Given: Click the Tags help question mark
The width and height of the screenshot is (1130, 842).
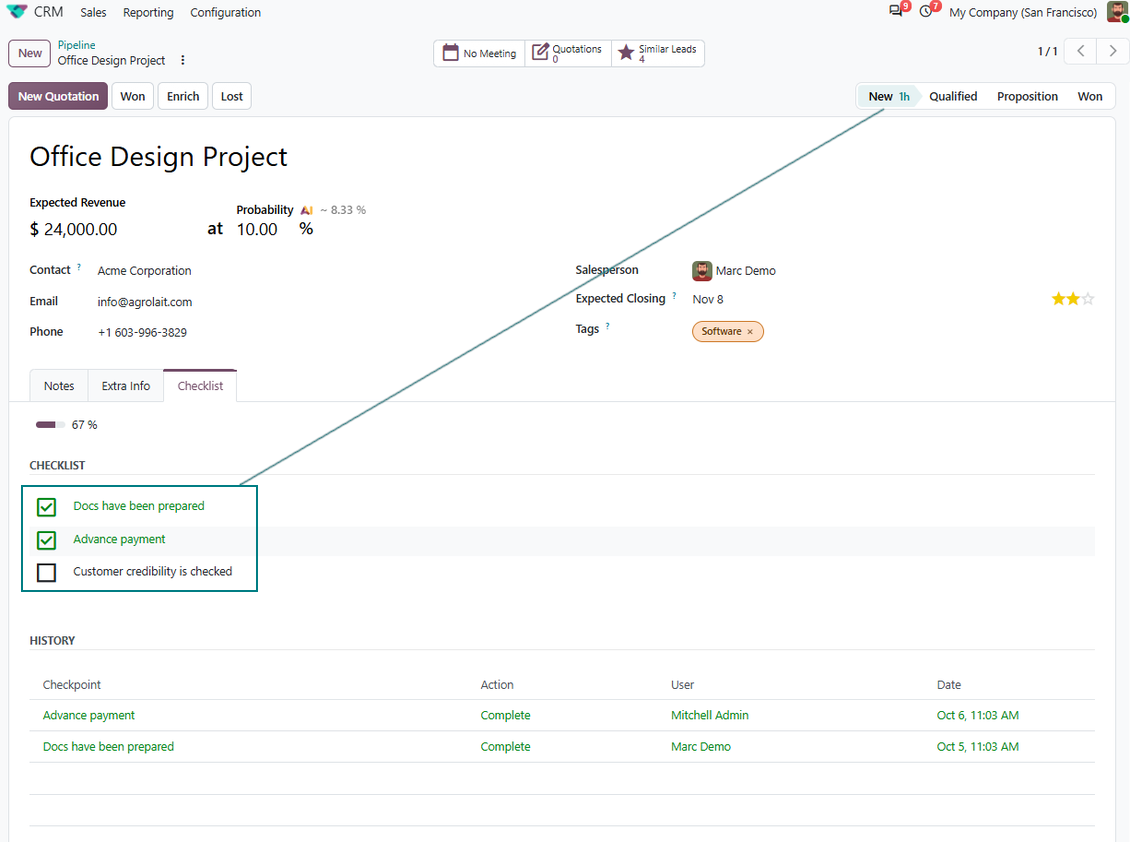Looking at the screenshot, I should tap(608, 326).
